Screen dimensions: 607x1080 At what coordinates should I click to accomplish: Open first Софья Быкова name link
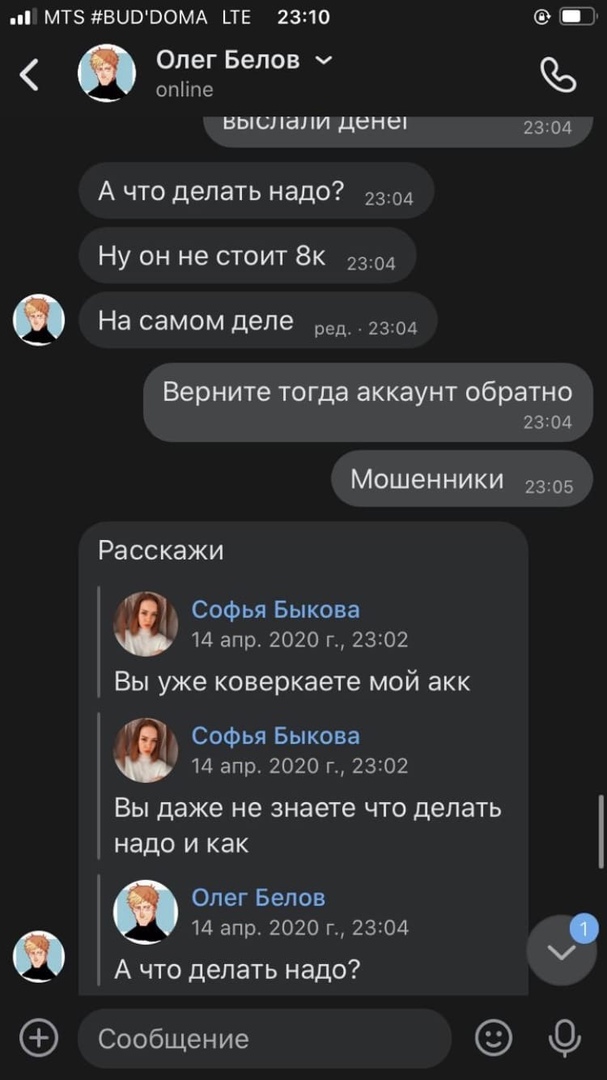coord(276,610)
